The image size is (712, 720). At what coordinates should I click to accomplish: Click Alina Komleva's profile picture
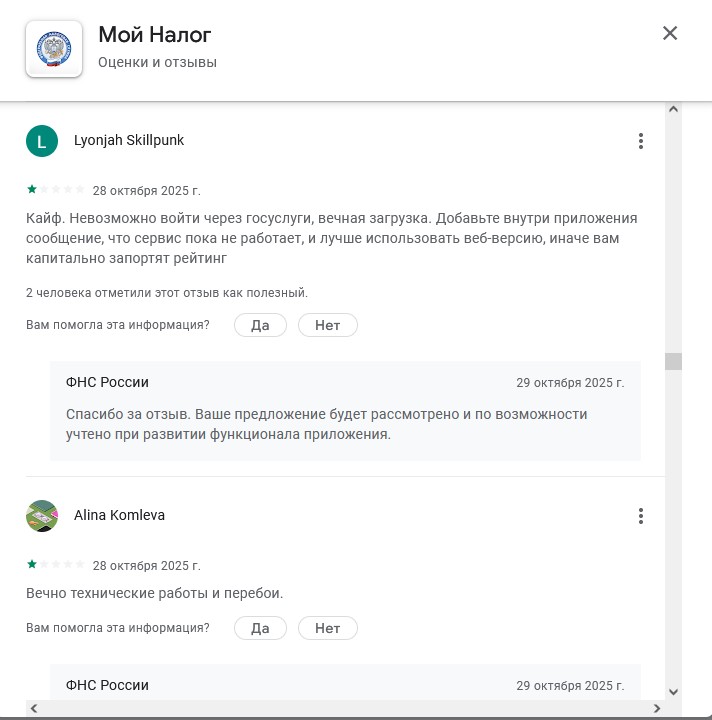coord(41,516)
